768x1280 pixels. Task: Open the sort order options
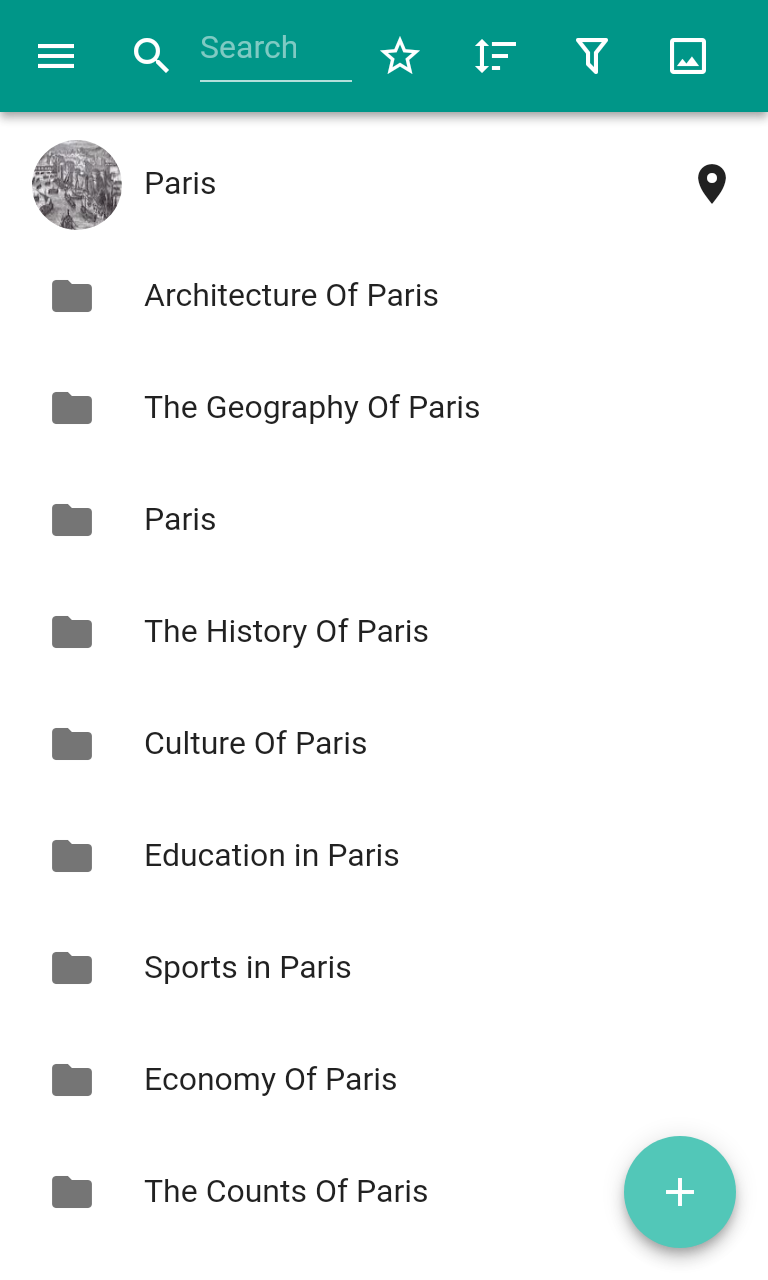pos(495,56)
